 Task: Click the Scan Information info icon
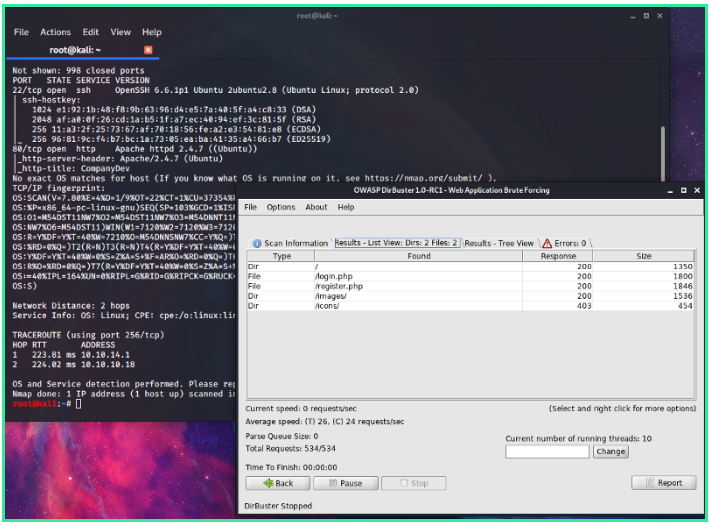point(257,244)
